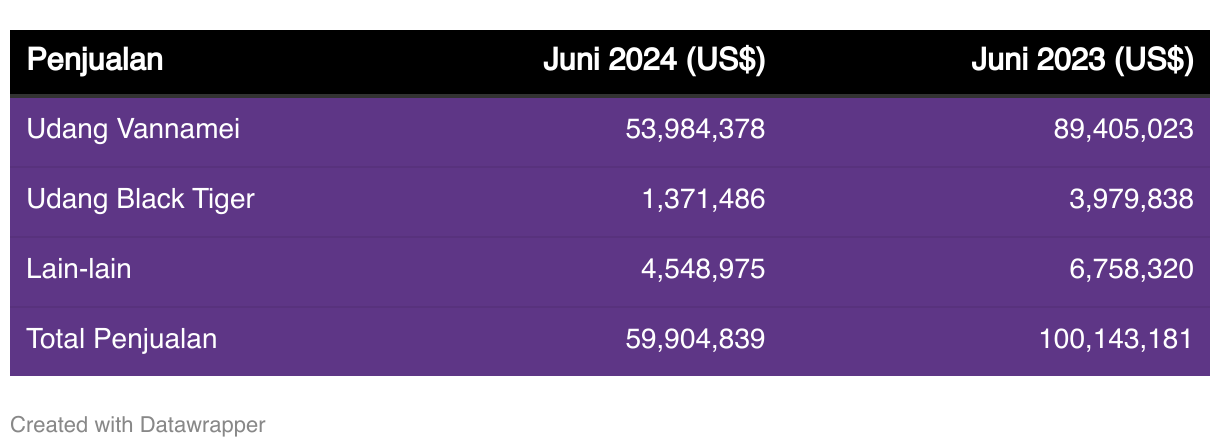Open the Created with Datawrapper link
Viewport: 1220px width, 448px height.
[138, 425]
